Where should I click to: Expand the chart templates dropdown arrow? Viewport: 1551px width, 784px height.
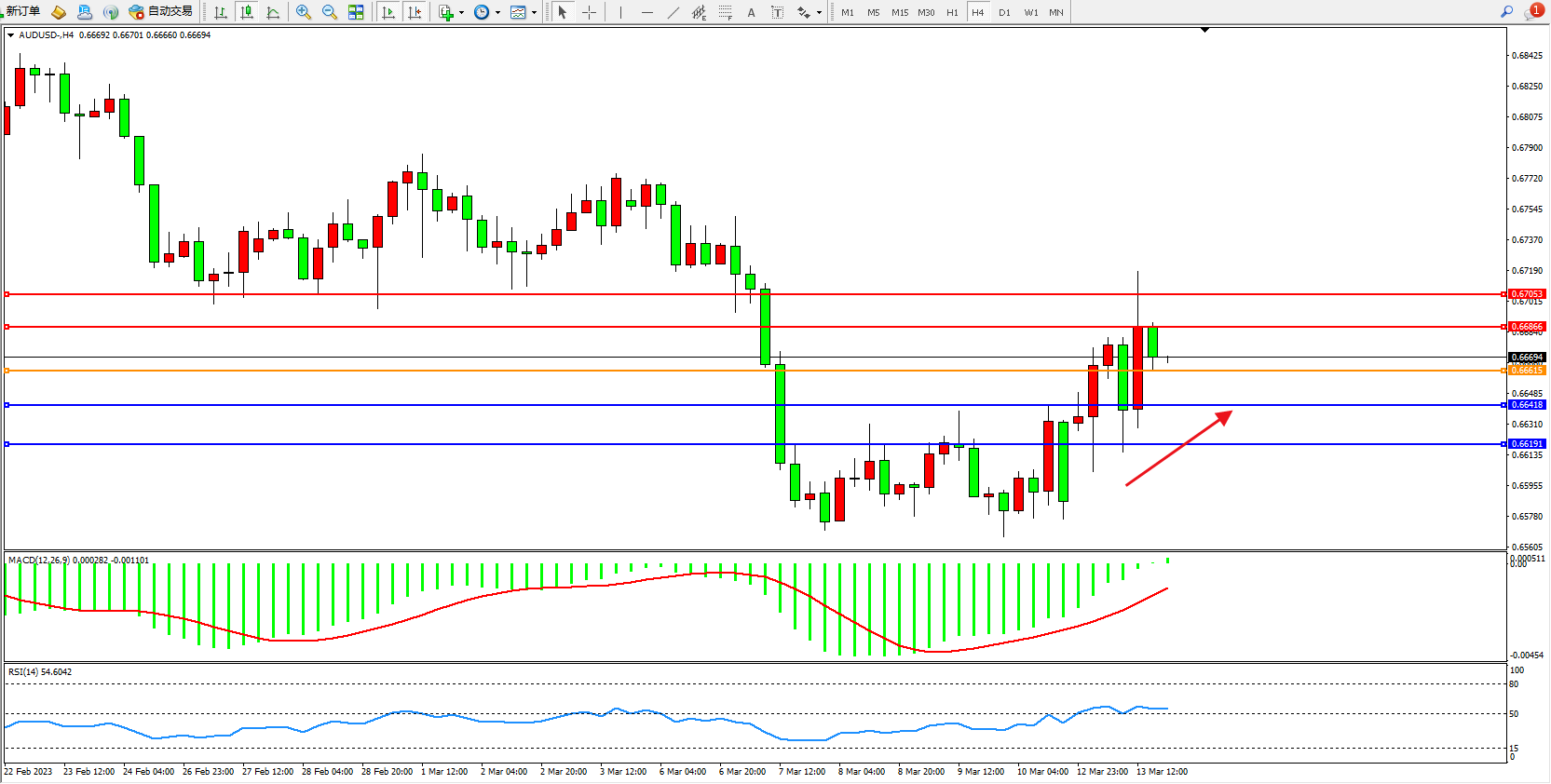pyautogui.click(x=534, y=13)
